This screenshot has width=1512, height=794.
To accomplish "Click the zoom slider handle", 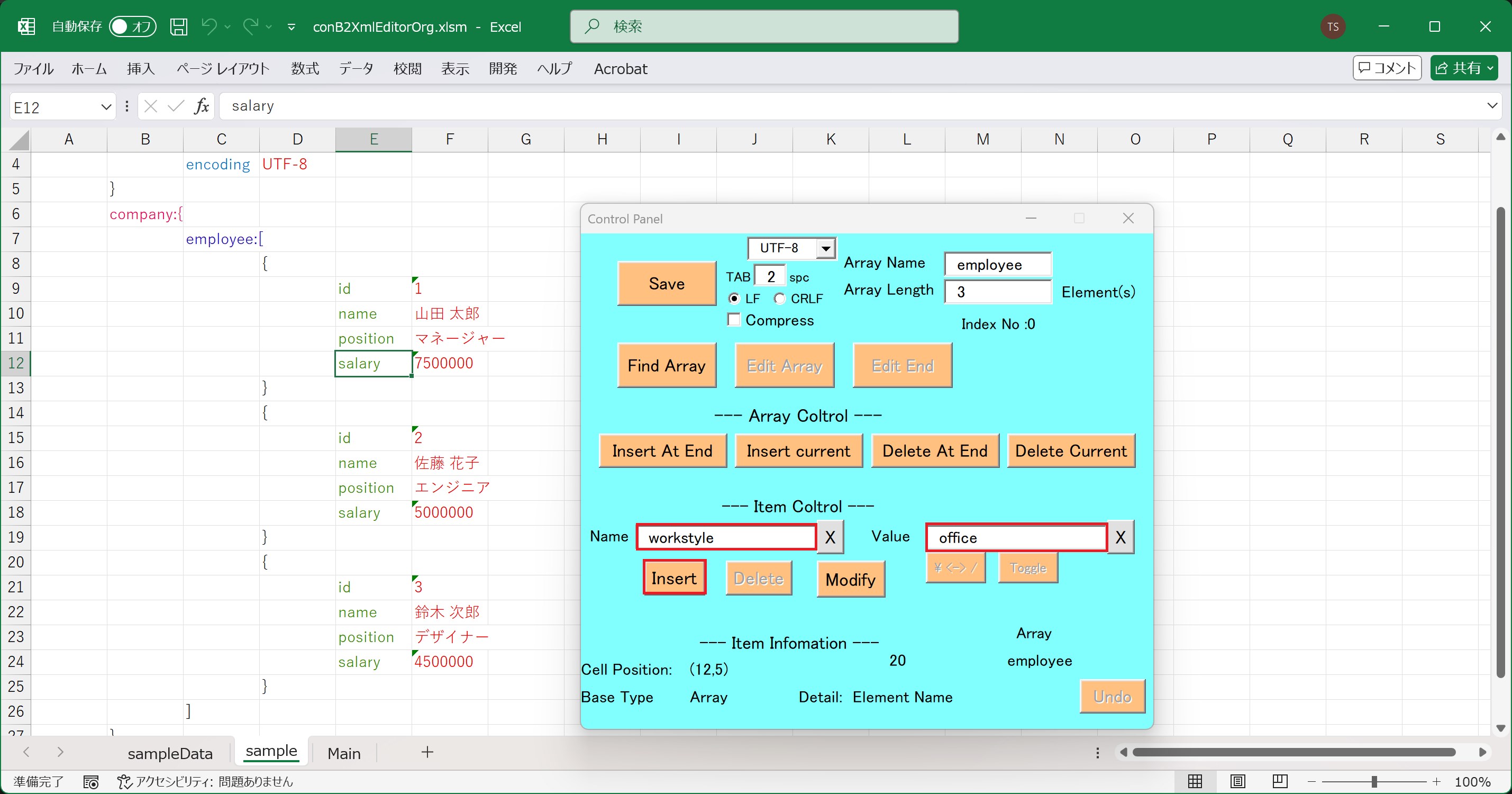I will click(x=1374, y=782).
